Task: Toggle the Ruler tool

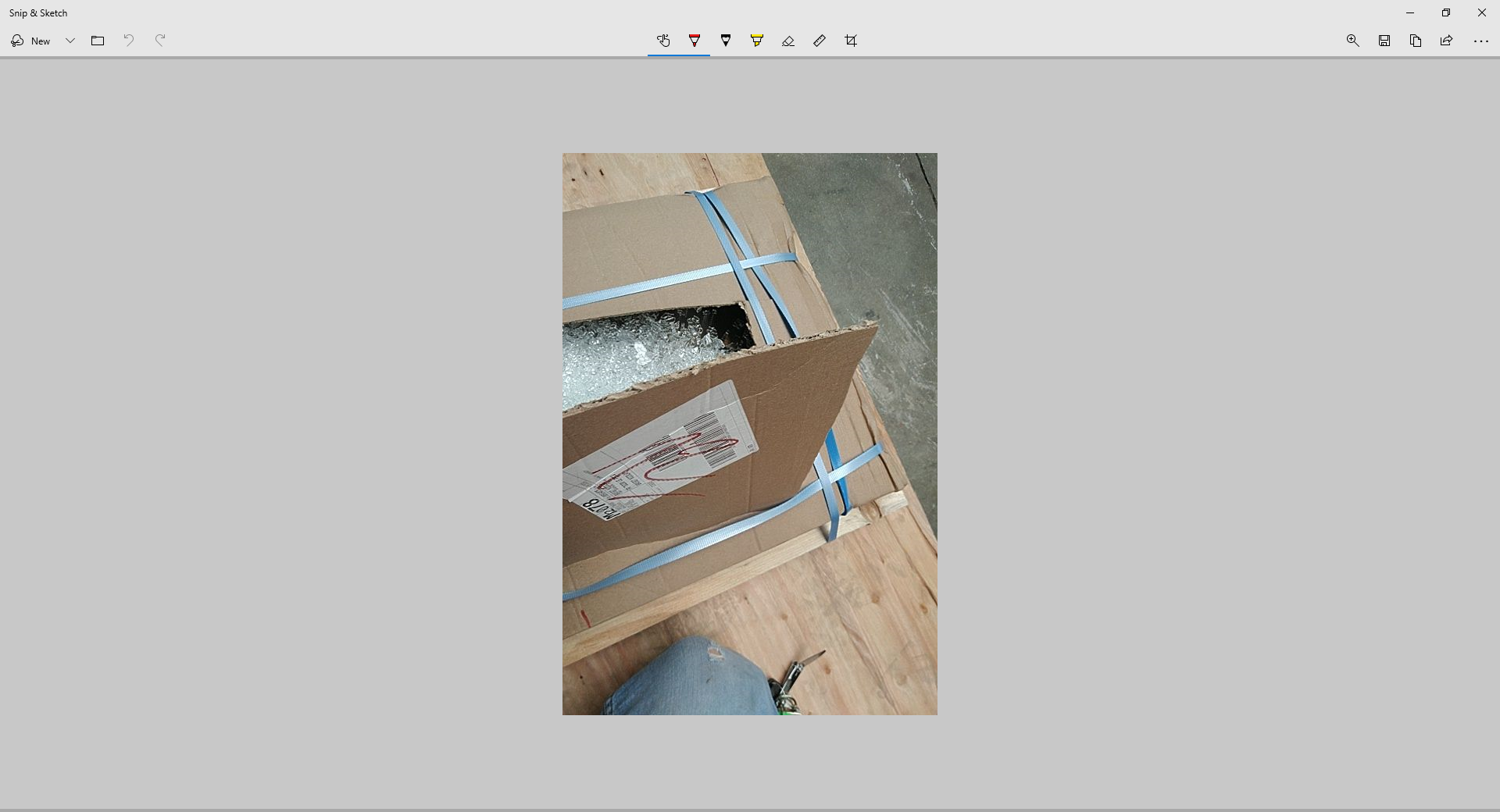Action: pyautogui.click(x=820, y=41)
